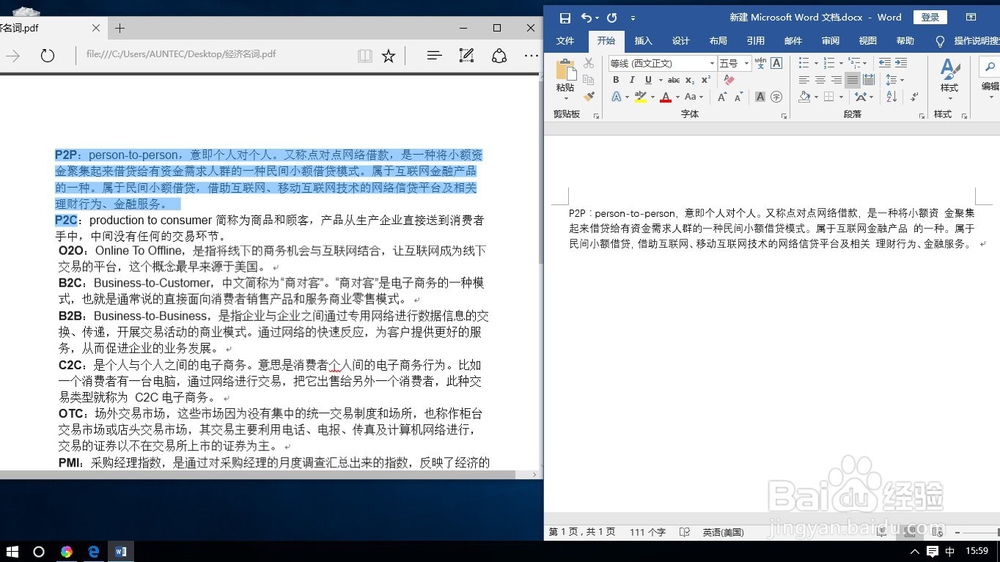
Task: Open the Change Case Aa dropdown
Action: point(693,97)
